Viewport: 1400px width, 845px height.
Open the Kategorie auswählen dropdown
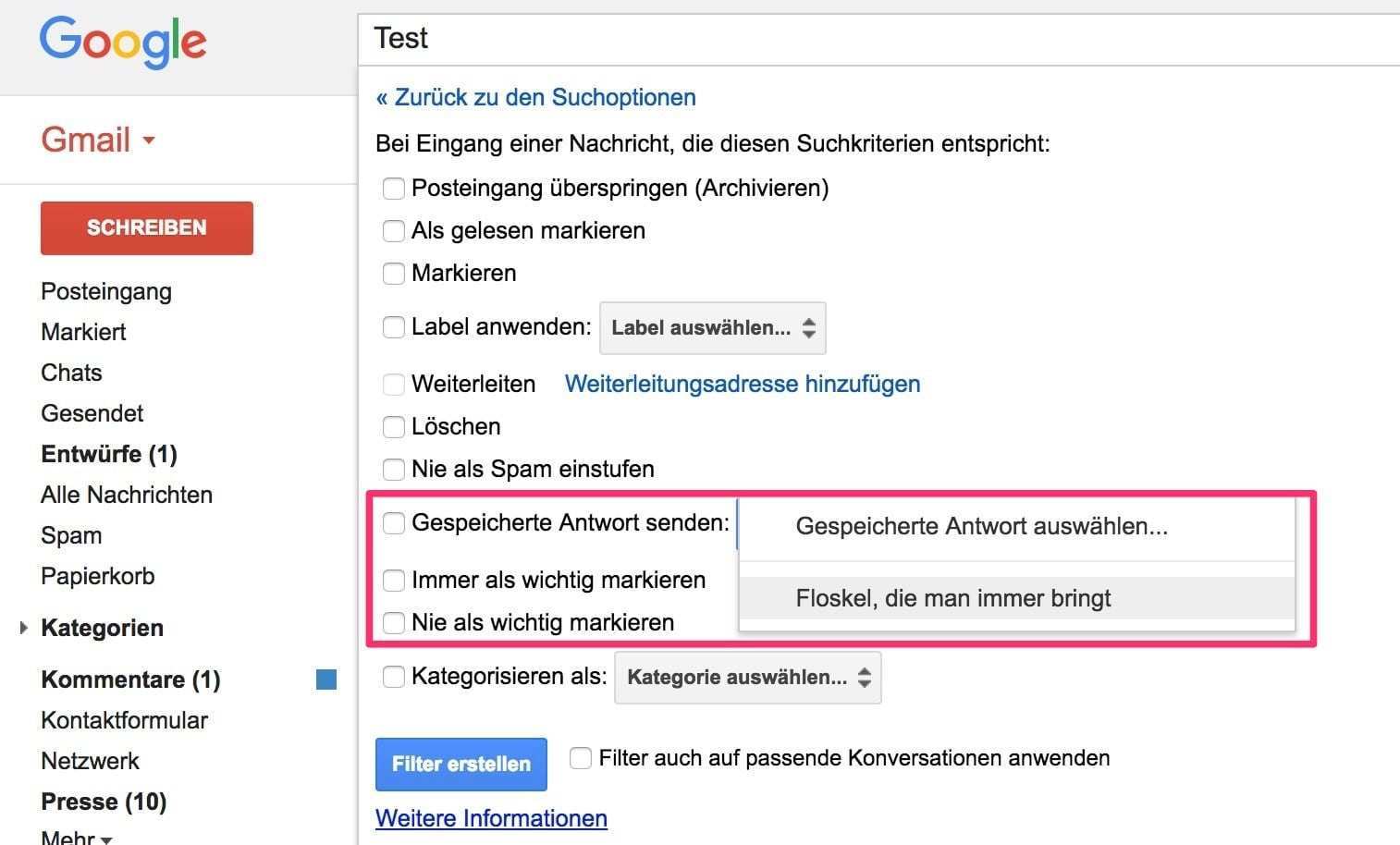pos(747,678)
